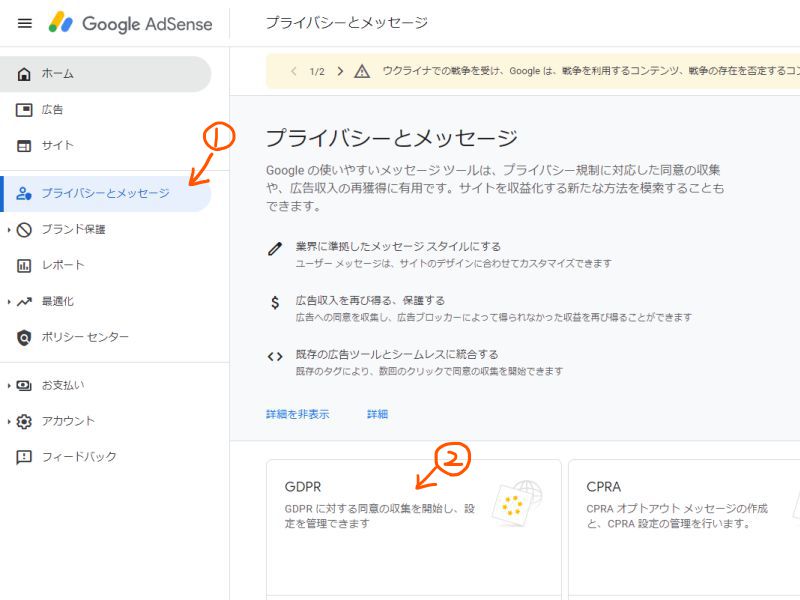Click the サイト layout icon
The image size is (800, 600).
pyautogui.click(x=24, y=146)
